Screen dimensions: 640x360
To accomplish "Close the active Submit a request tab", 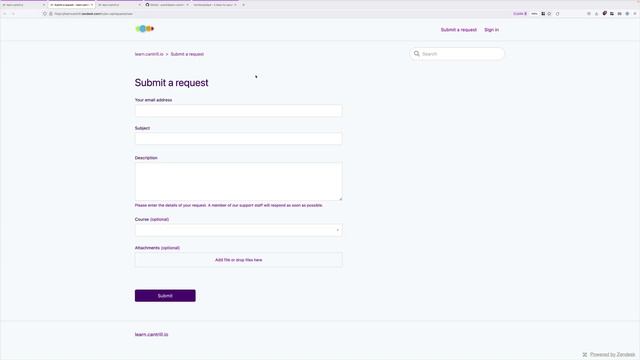I will pyautogui.click(x=92, y=5).
